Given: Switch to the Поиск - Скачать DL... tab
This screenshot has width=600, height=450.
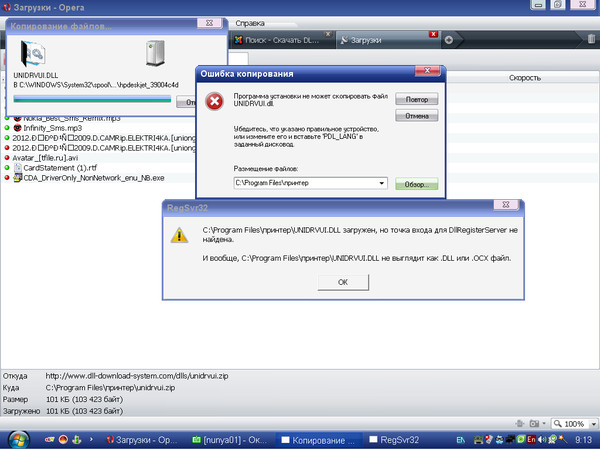Looking at the screenshot, I should [281, 40].
